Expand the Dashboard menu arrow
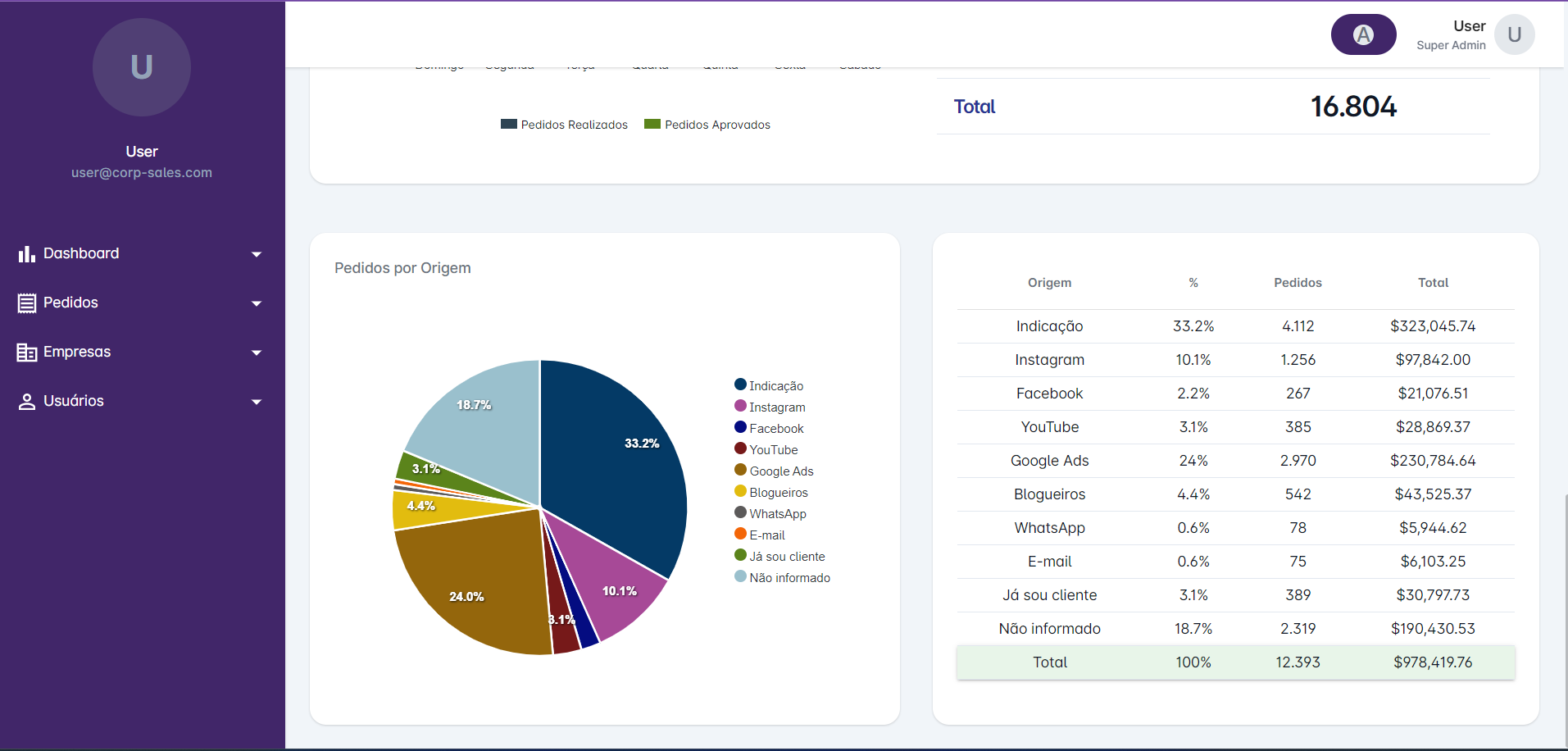The height and width of the screenshot is (751, 1568). [257, 254]
